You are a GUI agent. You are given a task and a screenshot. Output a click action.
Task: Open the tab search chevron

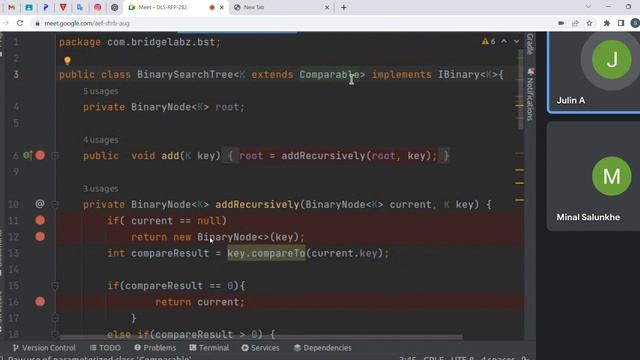point(588,7)
